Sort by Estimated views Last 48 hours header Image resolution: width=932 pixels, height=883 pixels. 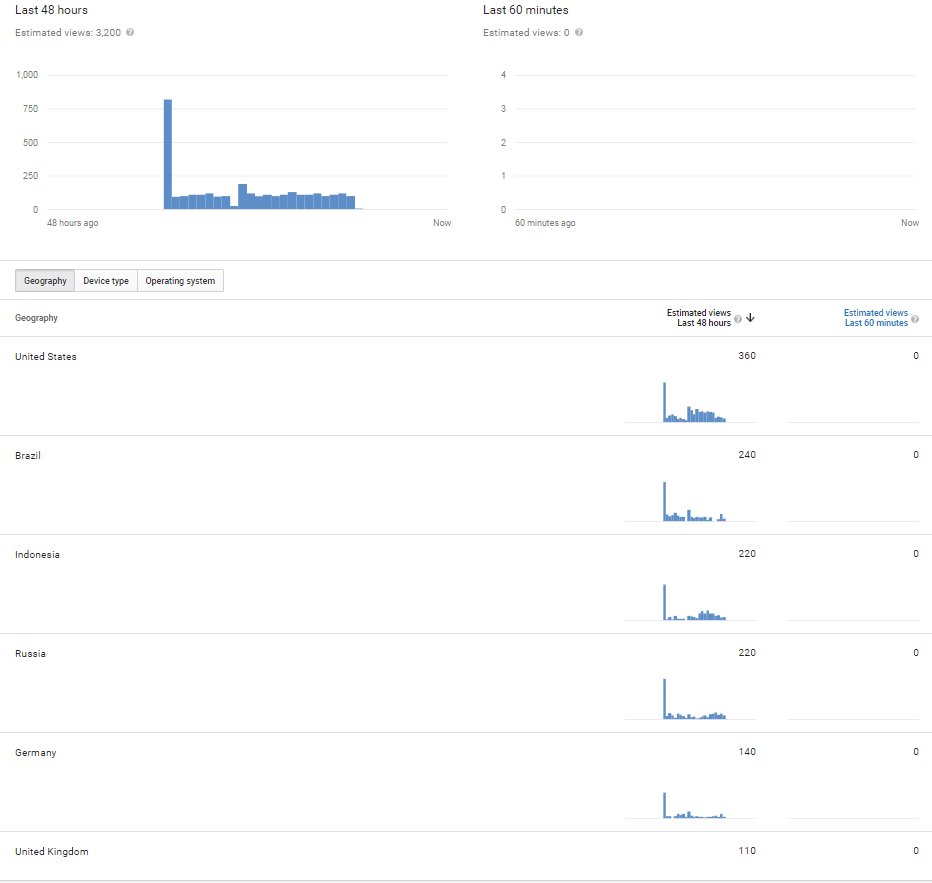[x=698, y=318]
